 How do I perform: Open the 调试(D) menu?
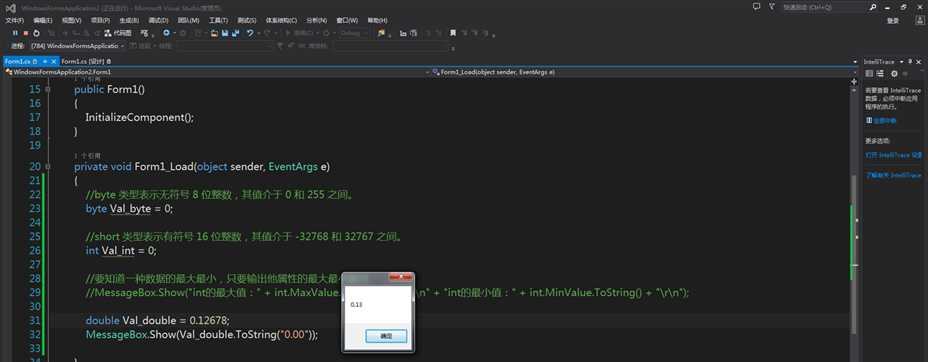(x=159, y=20)
